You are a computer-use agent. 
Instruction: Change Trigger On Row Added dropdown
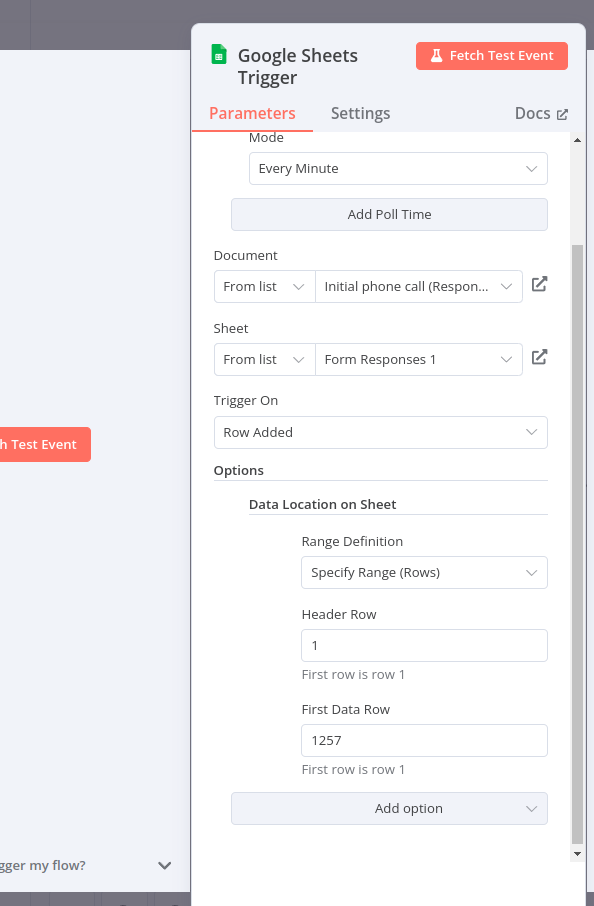(x=381, y=432)
